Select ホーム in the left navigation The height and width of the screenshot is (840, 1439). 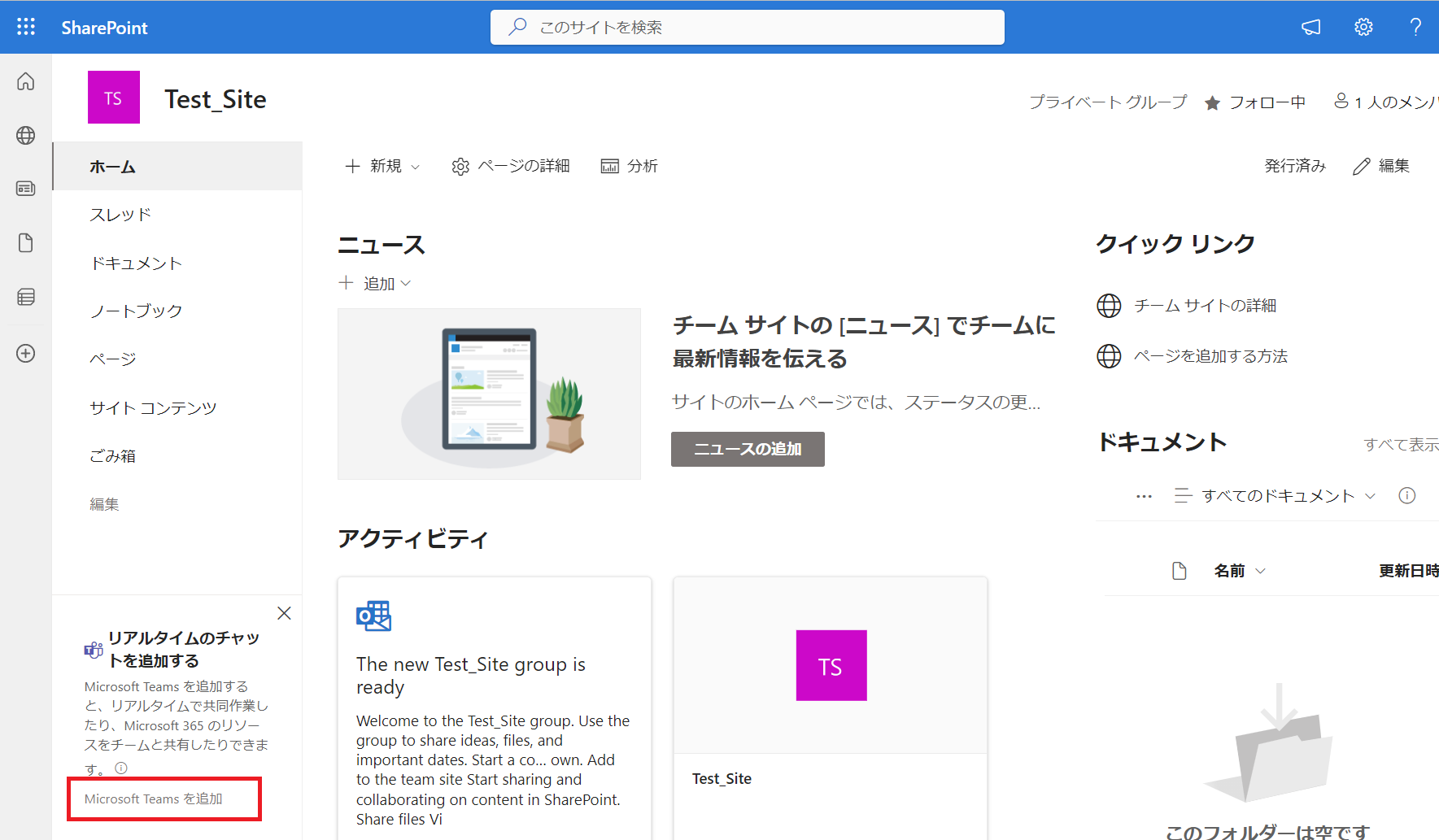point(177,166)
